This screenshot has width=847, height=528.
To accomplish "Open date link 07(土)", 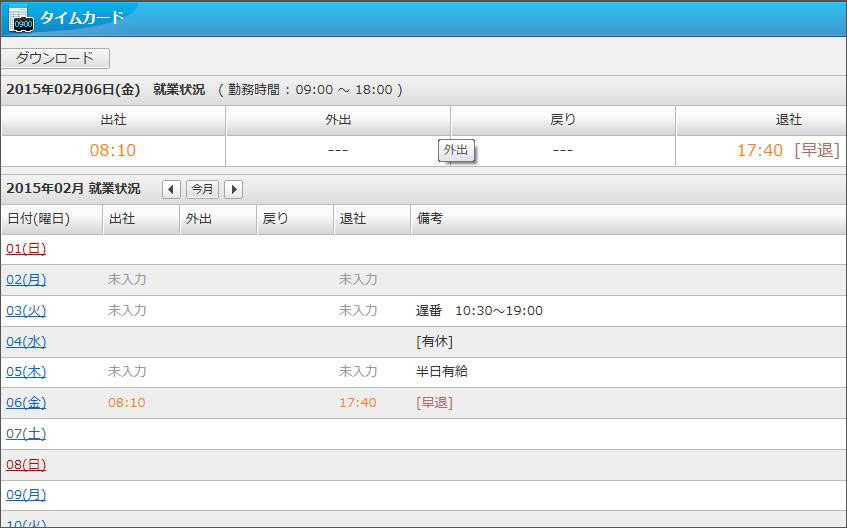I will tap(26, 434).
